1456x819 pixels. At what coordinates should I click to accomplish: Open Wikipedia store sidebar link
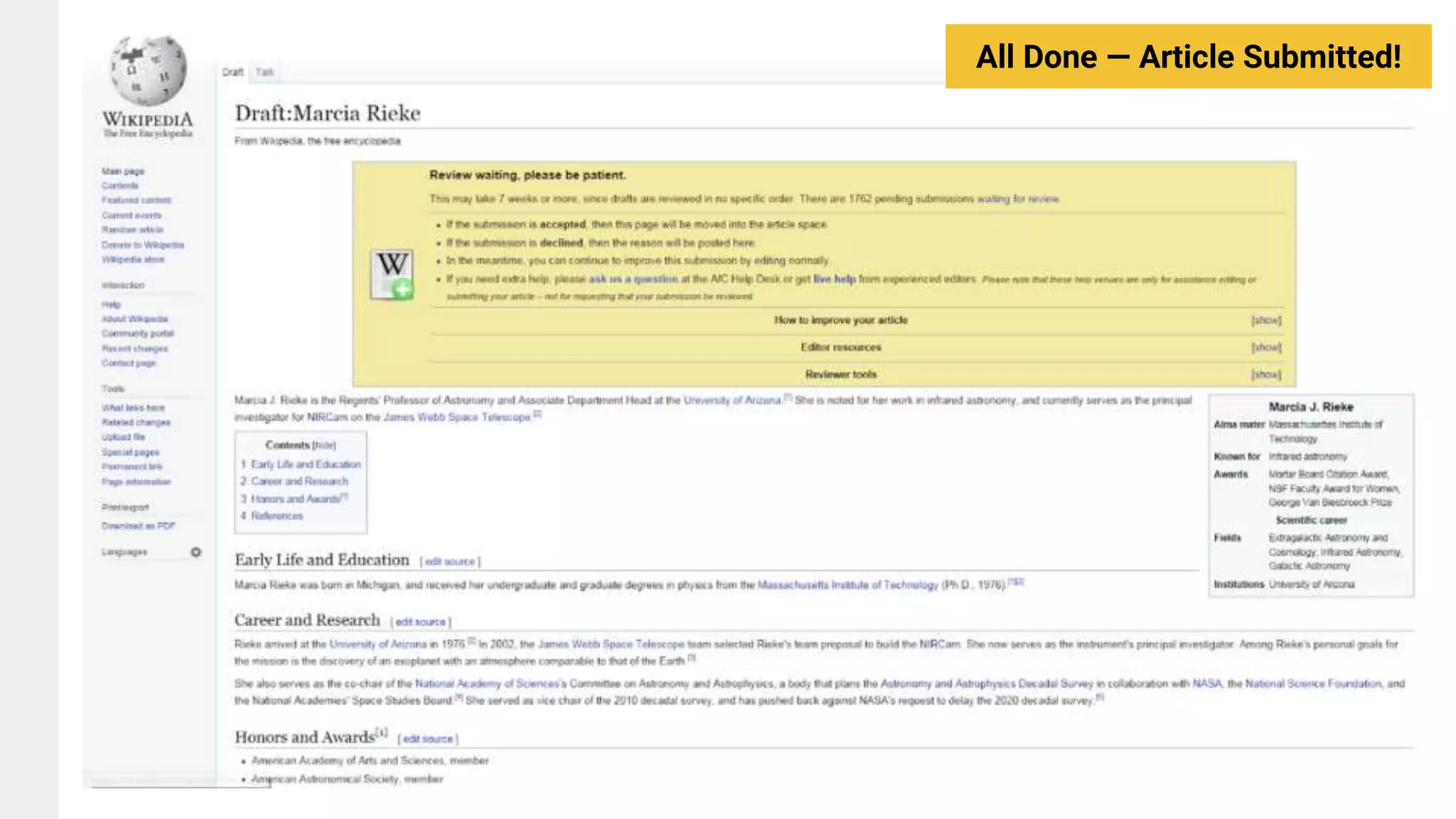133,259
